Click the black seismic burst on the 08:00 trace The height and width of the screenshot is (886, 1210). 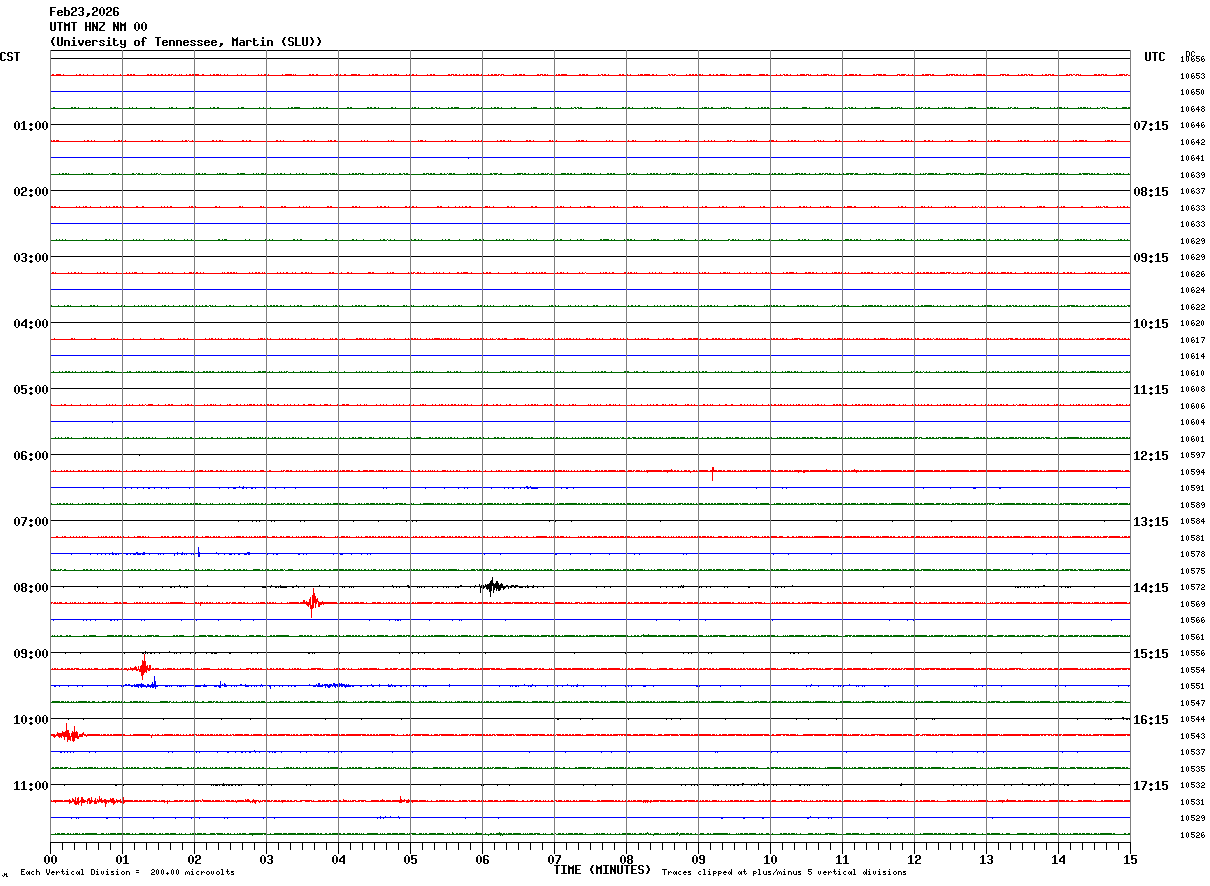pos(495,587)
